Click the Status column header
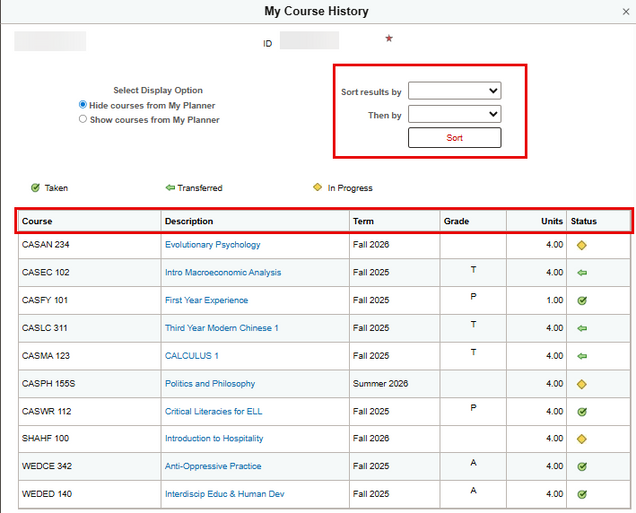The height and width of the screenshot is (513, 636). pos(599,221)
